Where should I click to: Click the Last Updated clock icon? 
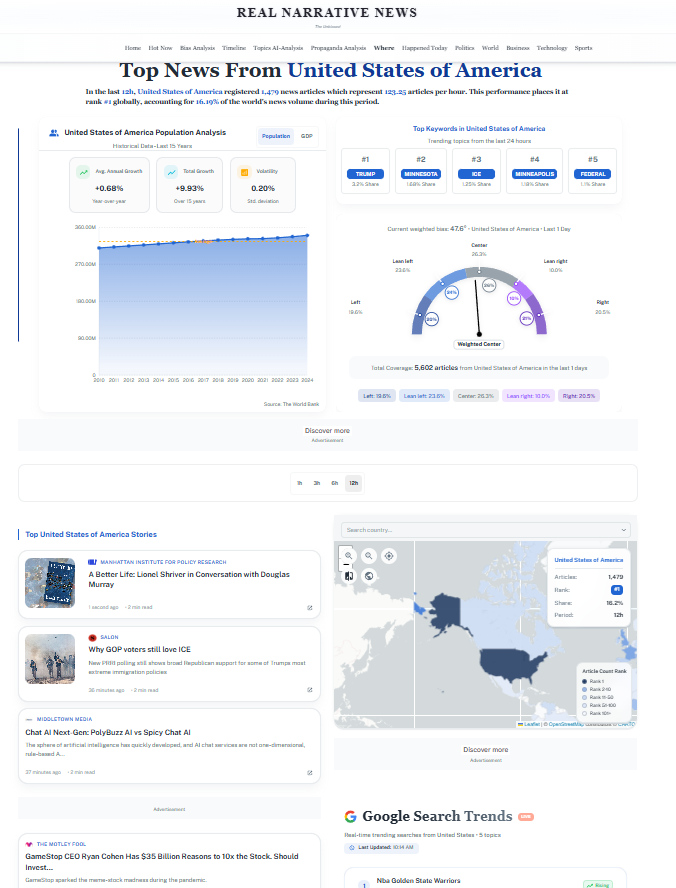tap(352, 848)
